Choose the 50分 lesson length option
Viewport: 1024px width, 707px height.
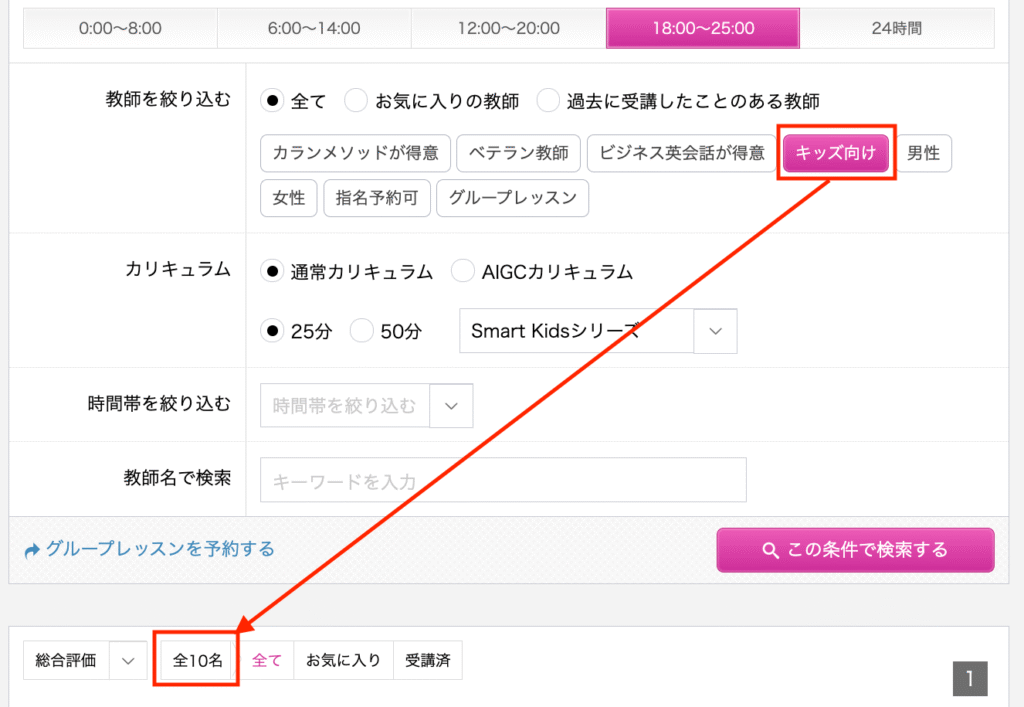pos(362,331)
